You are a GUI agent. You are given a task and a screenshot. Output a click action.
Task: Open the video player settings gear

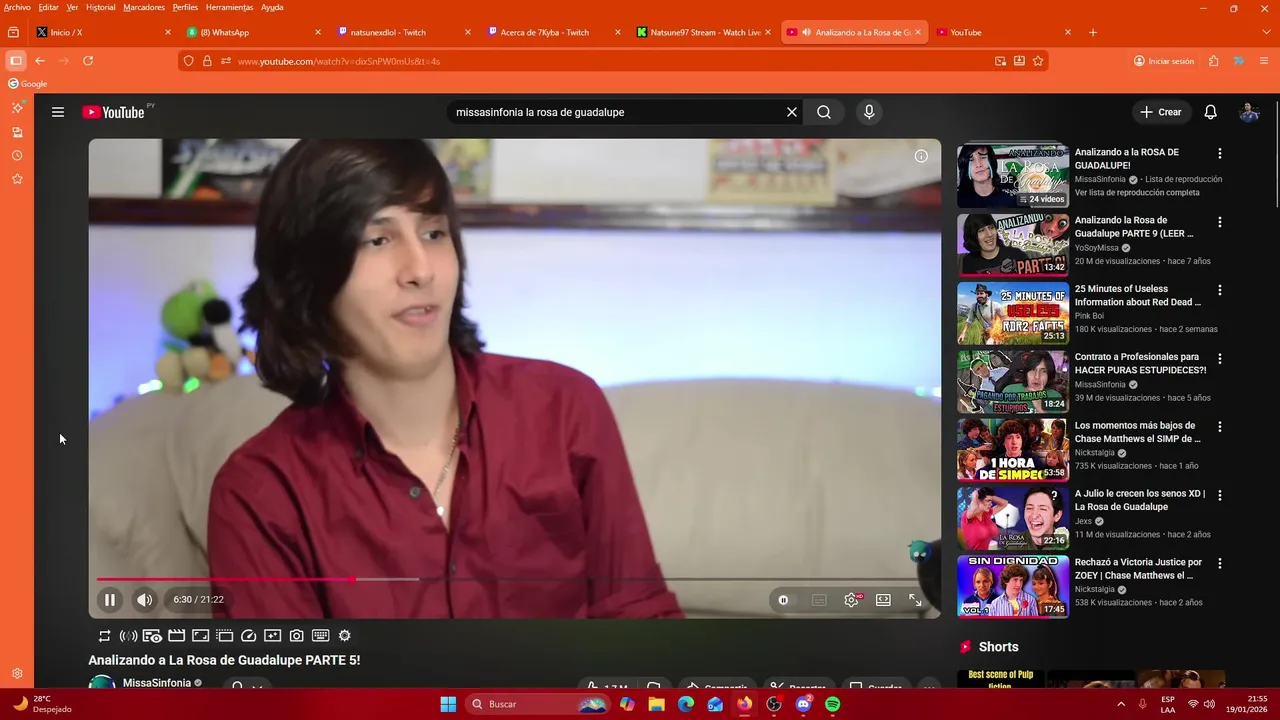pyautogui.click(x=851, y=600)
